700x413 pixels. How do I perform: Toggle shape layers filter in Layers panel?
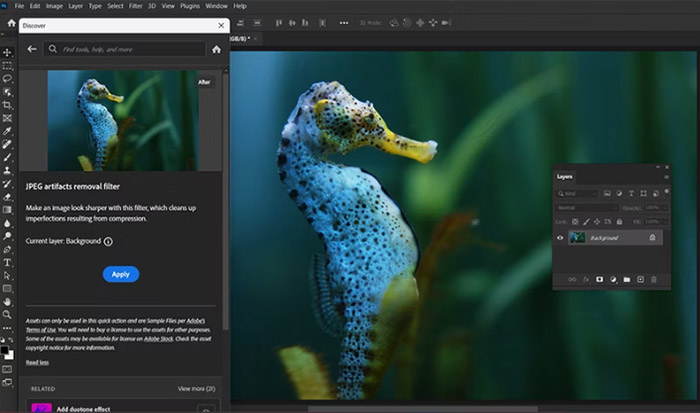(643, 193)
